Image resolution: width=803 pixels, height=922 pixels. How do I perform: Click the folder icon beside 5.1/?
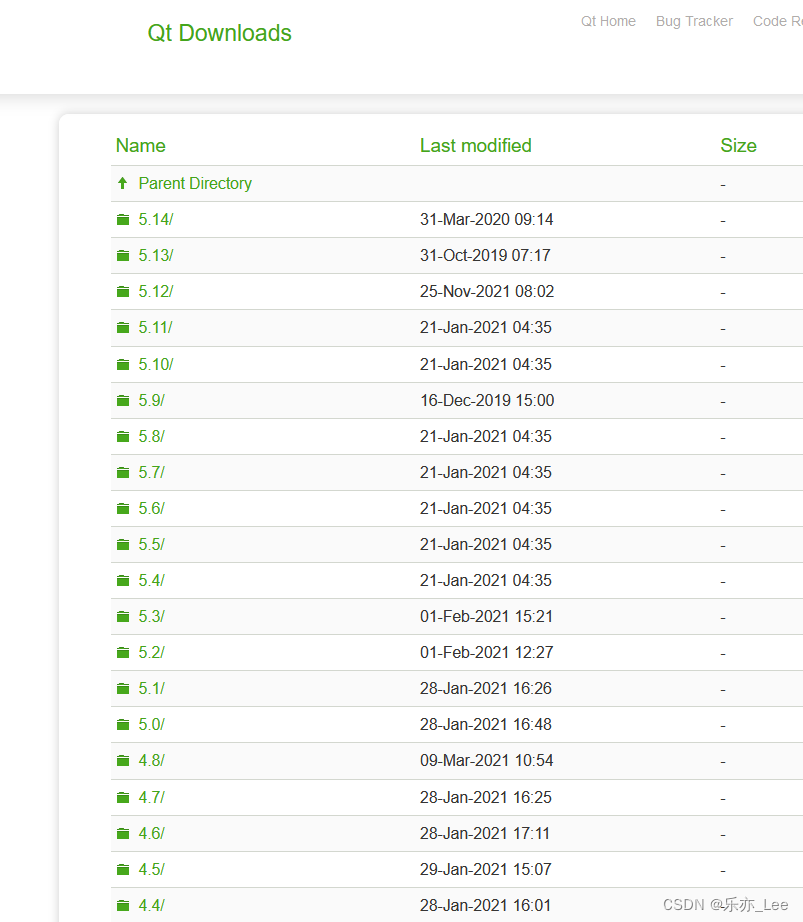(x=123, y=688)
